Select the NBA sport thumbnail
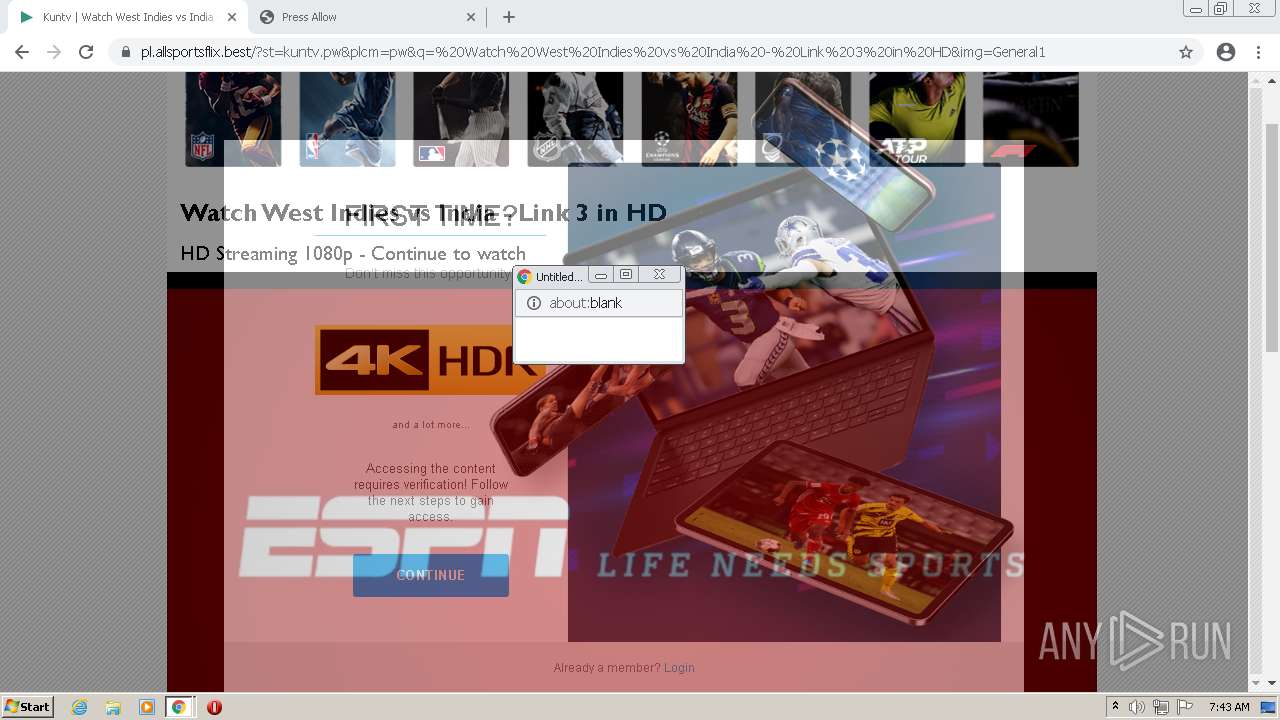This screenshot has width=1280, height=720. point(347,118)
